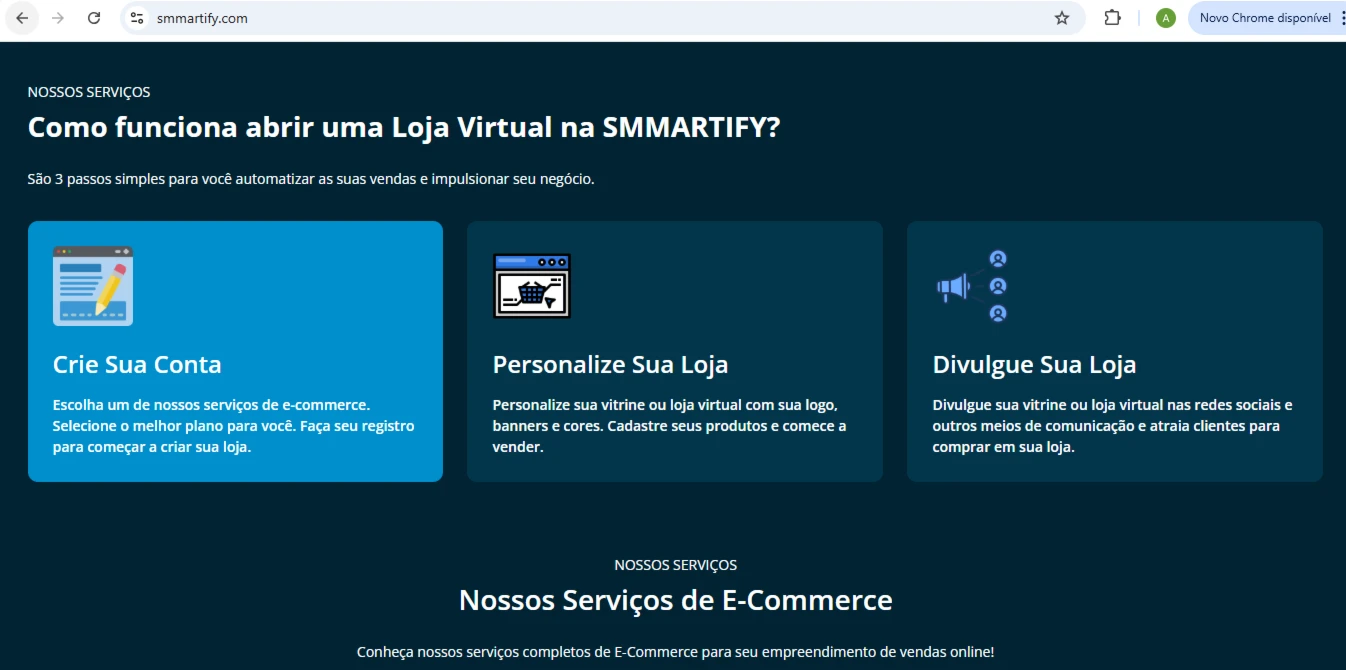The height and width of the screenshot is (670, 1346).
Task: Open Chrome's three-dot menu
Action: click(x=1342, y=18)
